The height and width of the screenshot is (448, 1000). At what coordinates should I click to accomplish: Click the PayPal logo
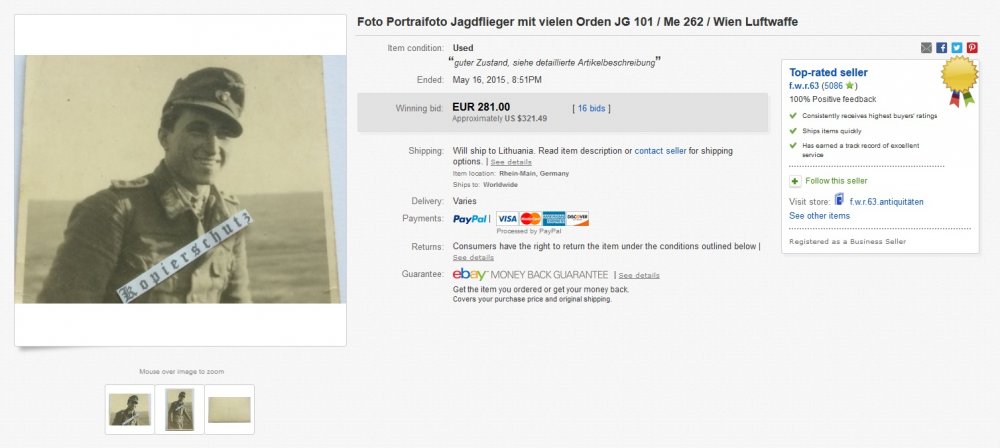pyautogui.click(x=470, y=219)
